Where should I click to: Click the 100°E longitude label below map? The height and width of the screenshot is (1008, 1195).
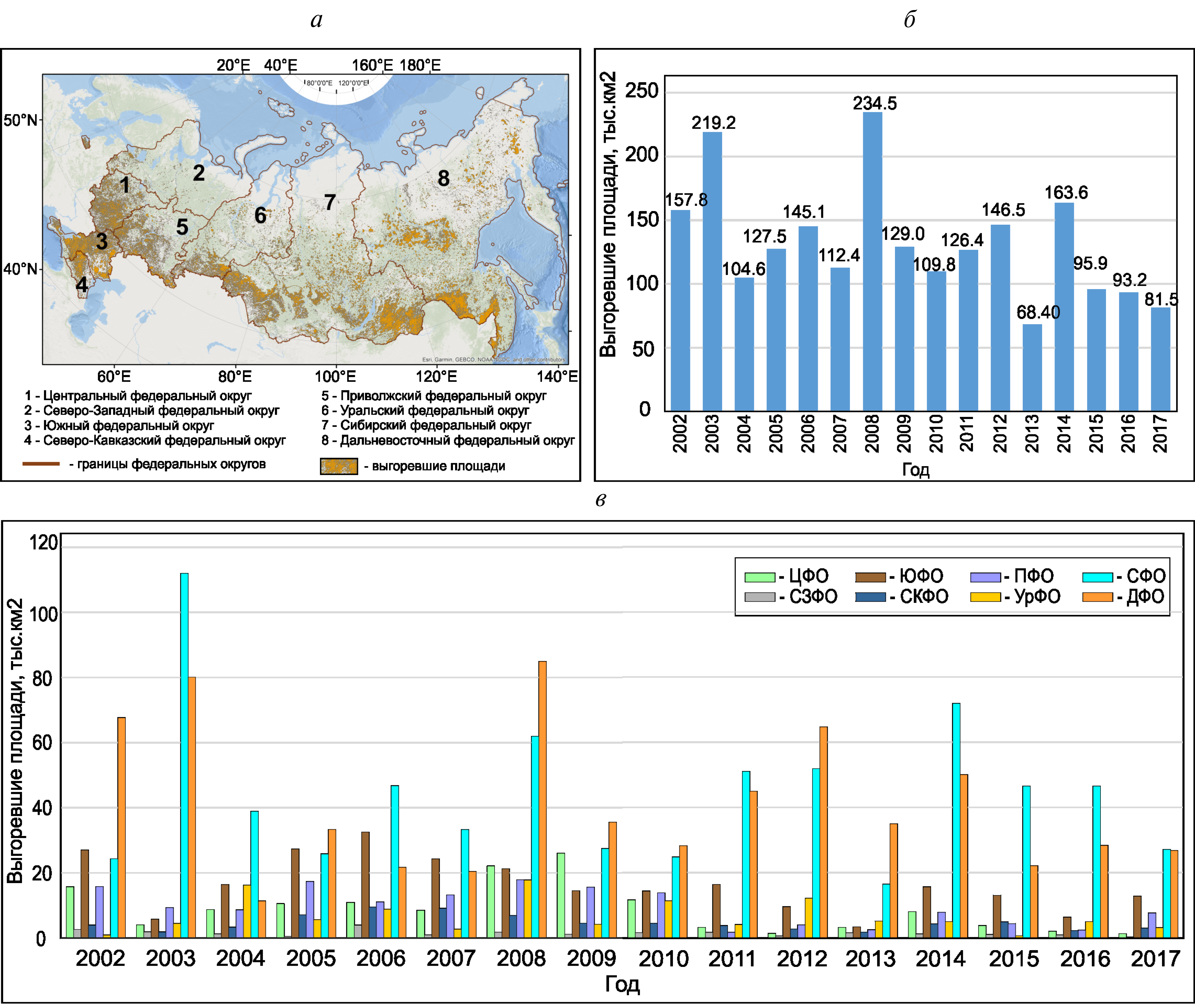coord(335,376)
